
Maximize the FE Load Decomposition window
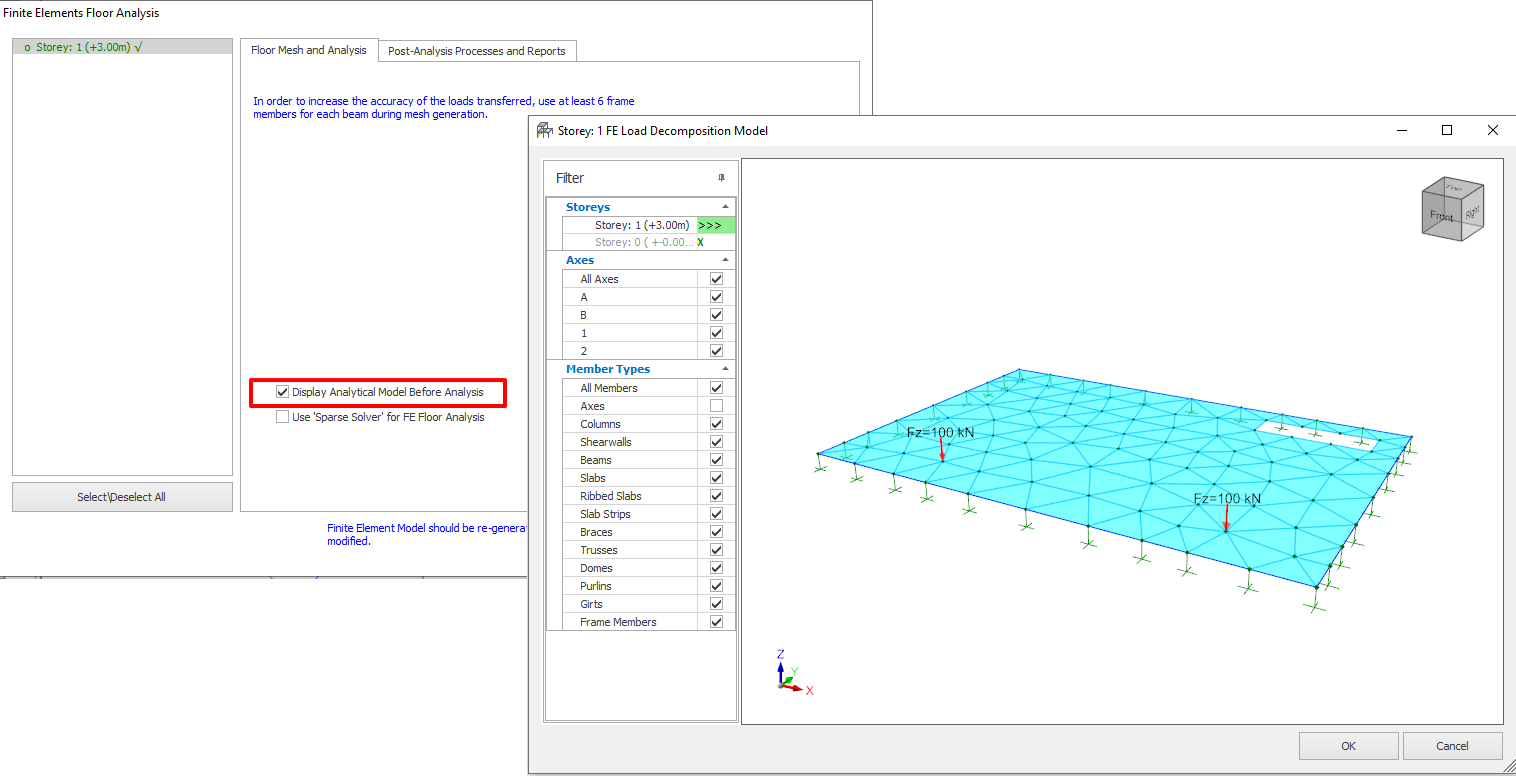click(x=1446, y=131)
